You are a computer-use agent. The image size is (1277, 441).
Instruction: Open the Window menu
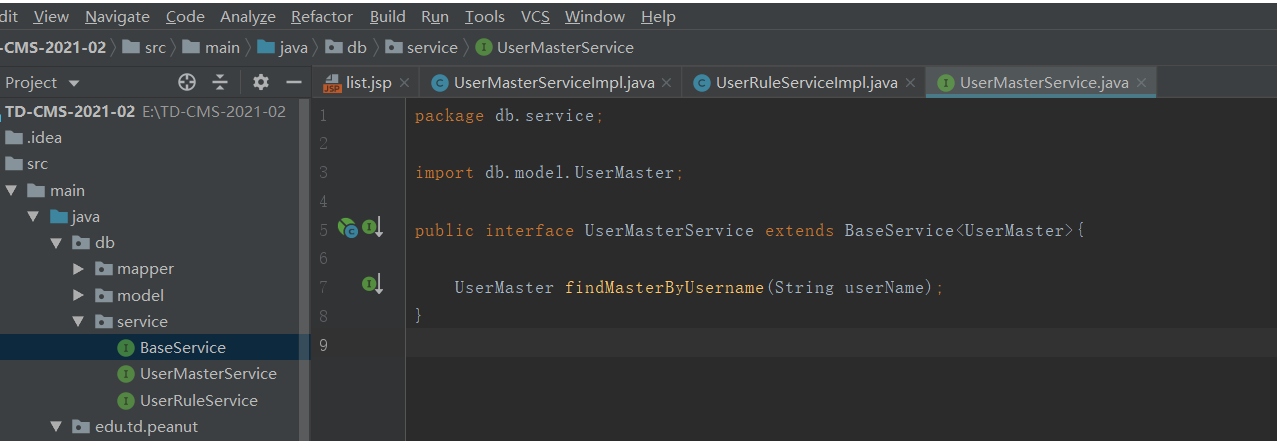(595, 17)
